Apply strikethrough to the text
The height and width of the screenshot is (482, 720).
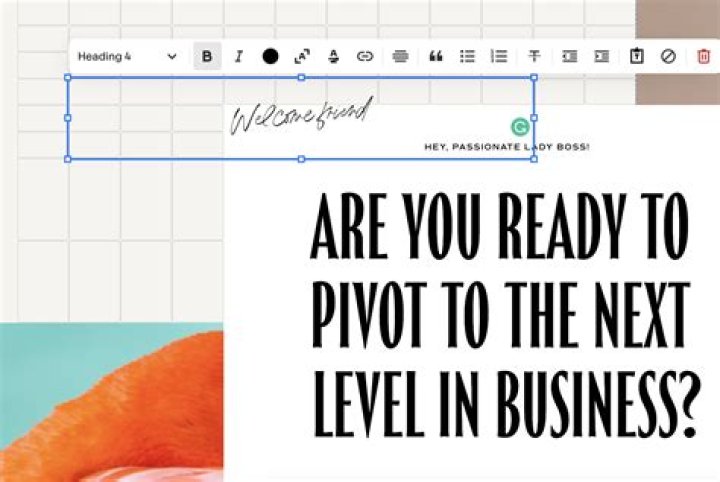coord(534,57)
